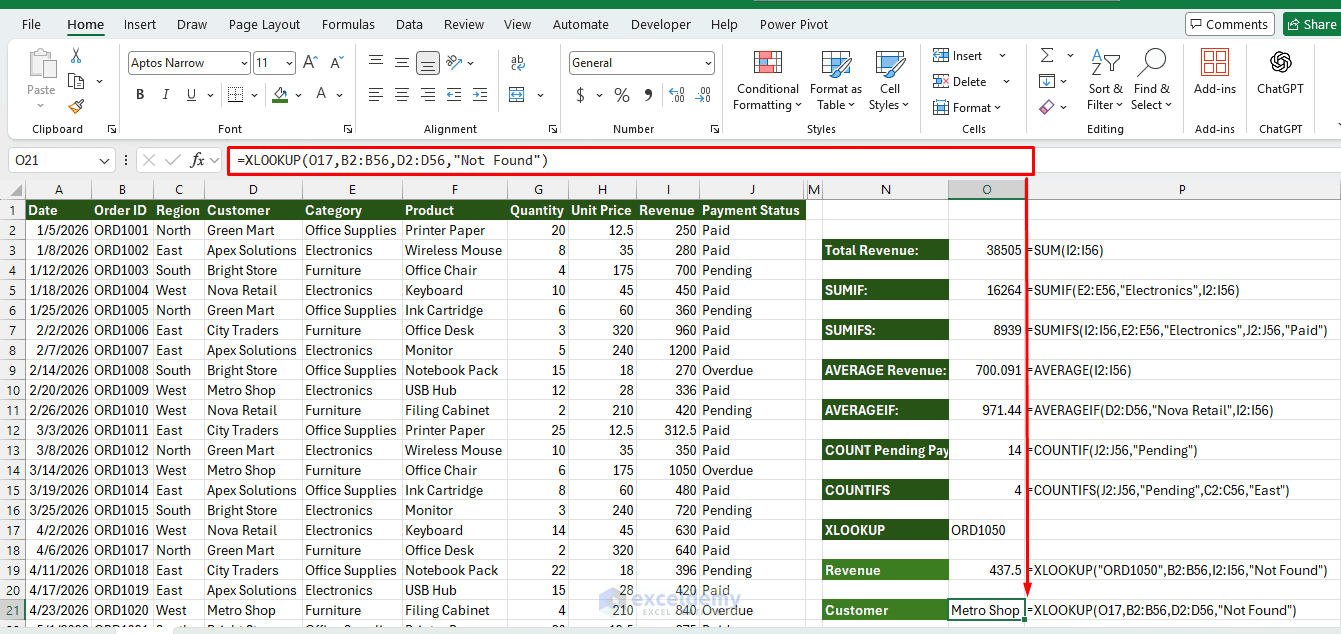The width and height of the screenshot is (1341, 634).
Task: Toggle Center horizontal alignment
Action: 401,95
